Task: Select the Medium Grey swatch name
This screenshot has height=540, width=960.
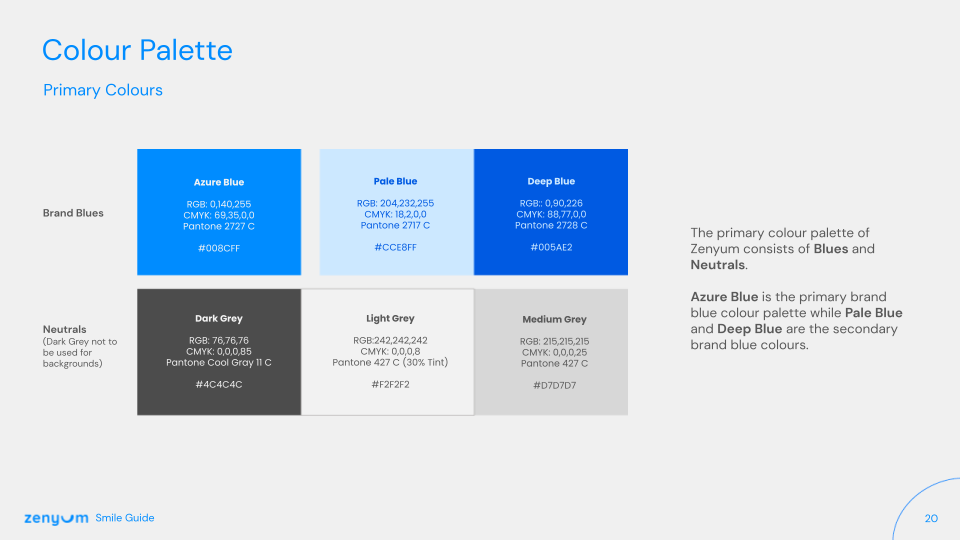Action: (554, 319)
